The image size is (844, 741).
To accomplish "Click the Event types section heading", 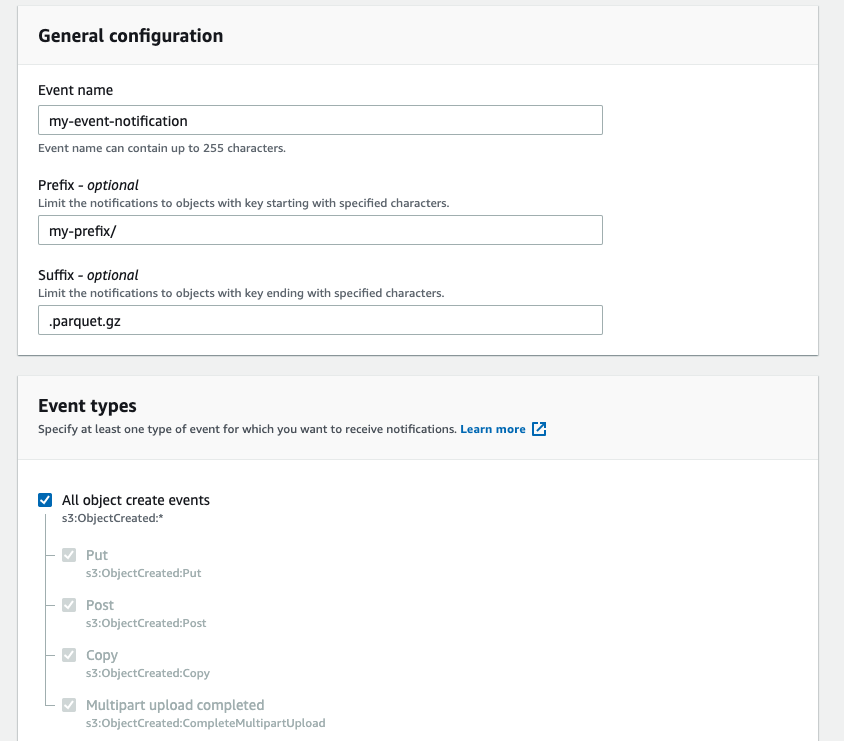I will (87, 406).
